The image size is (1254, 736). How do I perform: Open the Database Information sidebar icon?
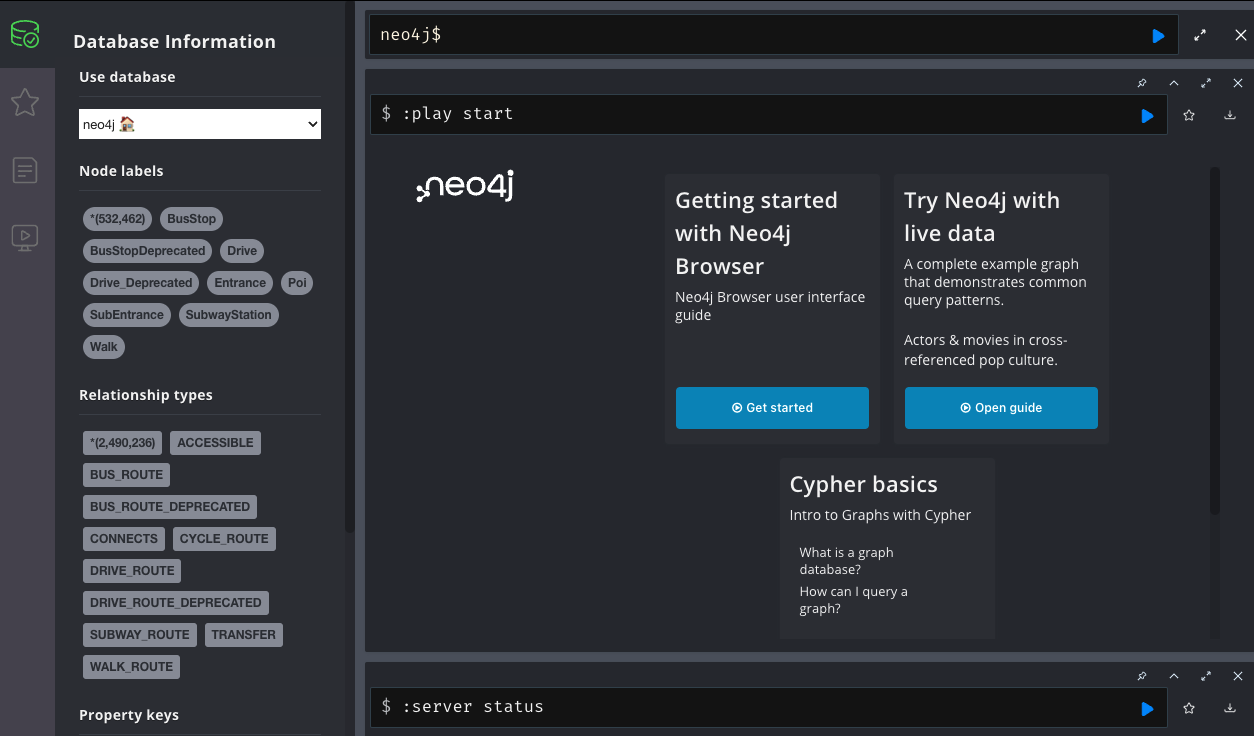25,35
